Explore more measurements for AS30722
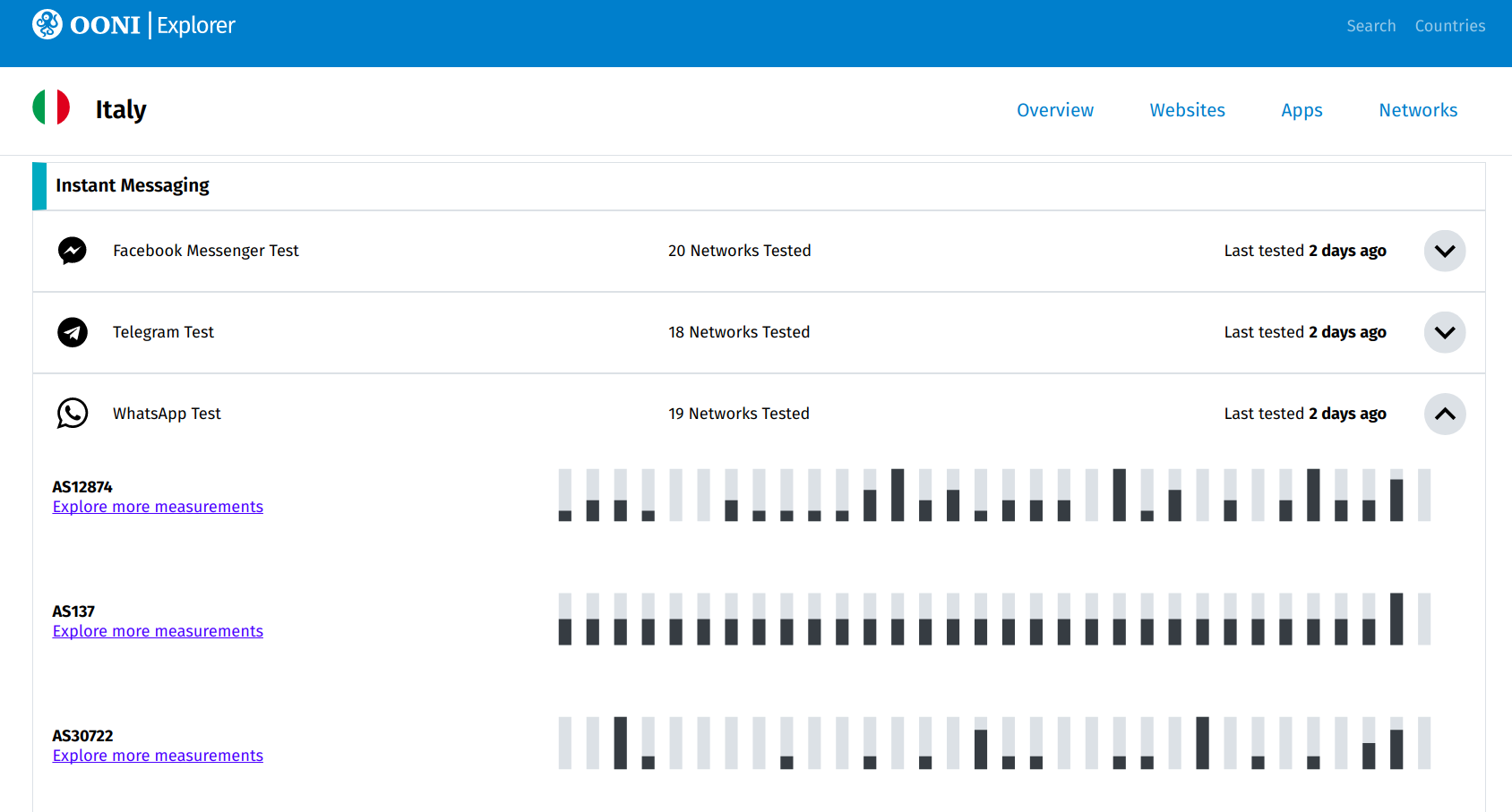 coord(158,756)
